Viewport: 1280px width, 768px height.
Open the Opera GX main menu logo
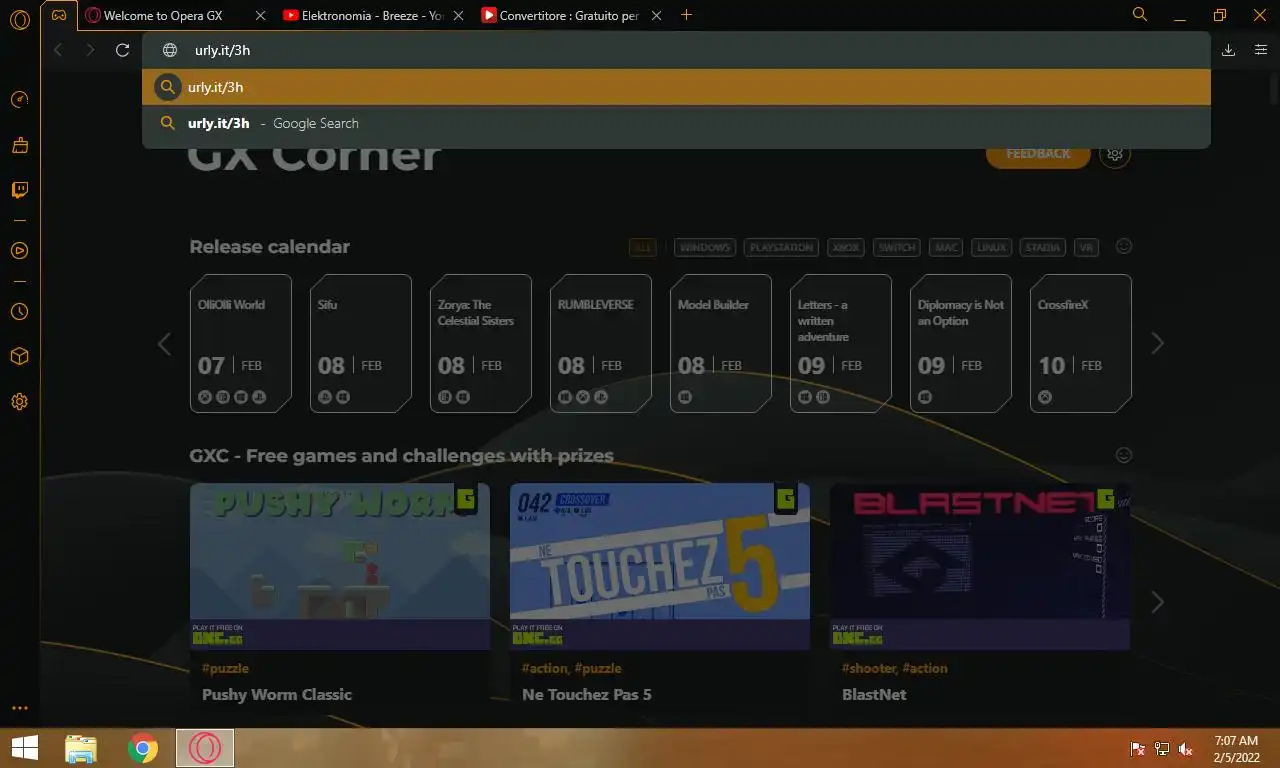pos(20,20)
